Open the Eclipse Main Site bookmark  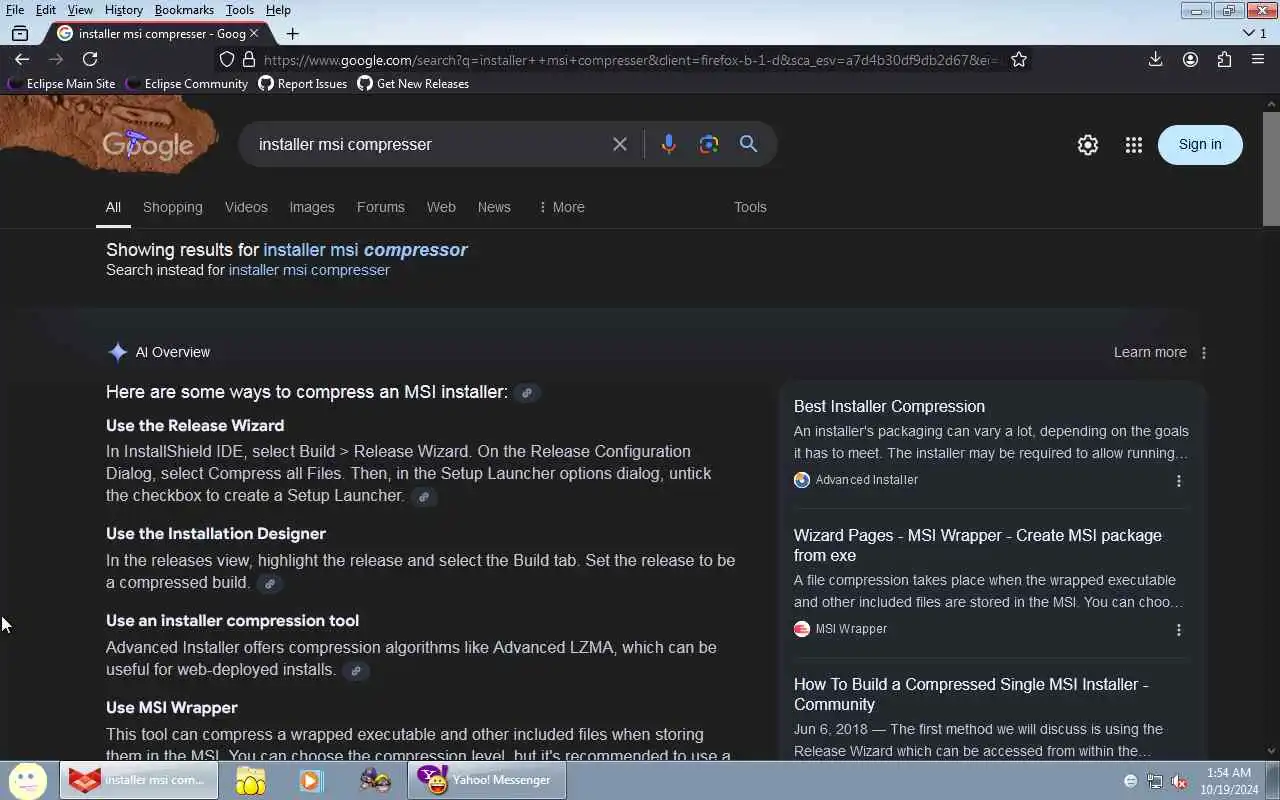coord(61,84)
